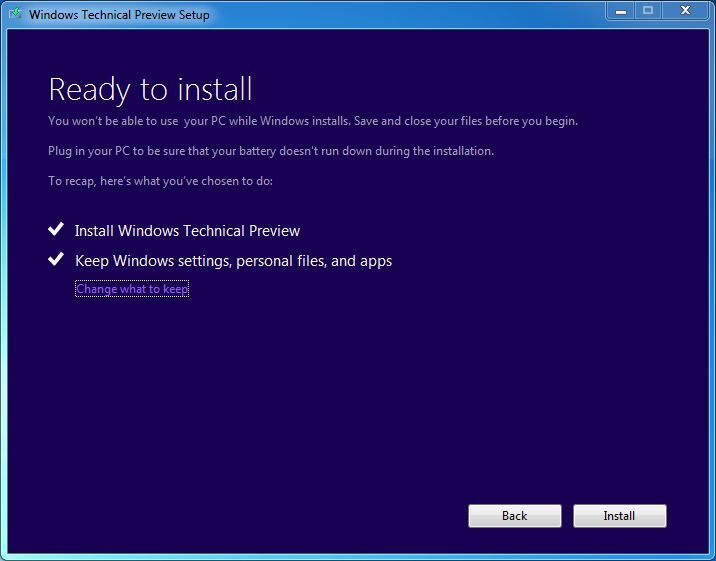Select the "Install Windows Technical Preview" item text
Image resolution: width=716 pixels, height=561 pixels.
coord(187,231)
